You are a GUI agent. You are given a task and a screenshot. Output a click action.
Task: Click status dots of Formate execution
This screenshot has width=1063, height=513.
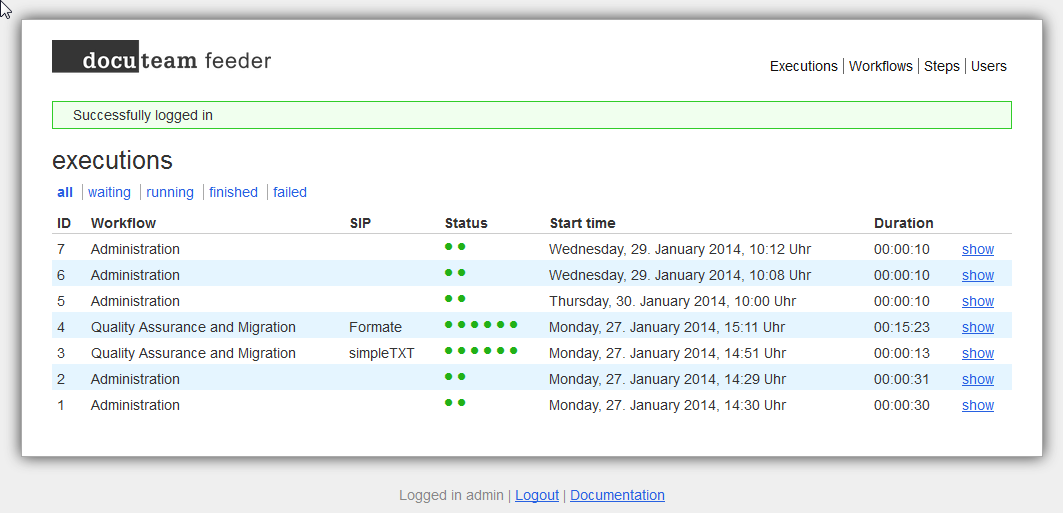[481, 325]
